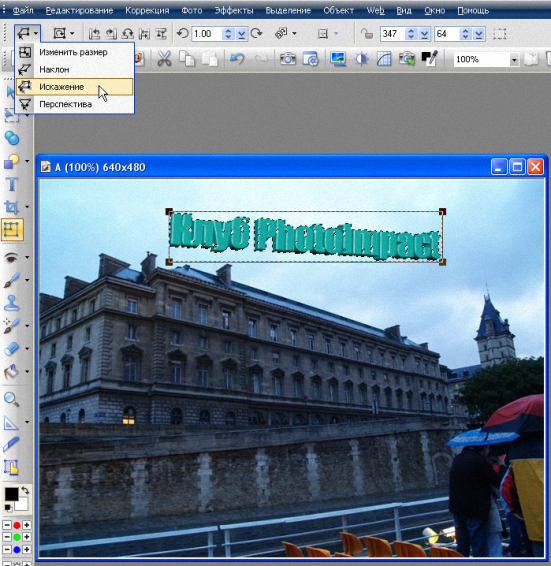Click the black-and-white eyedropper icon

pos(430,58)
